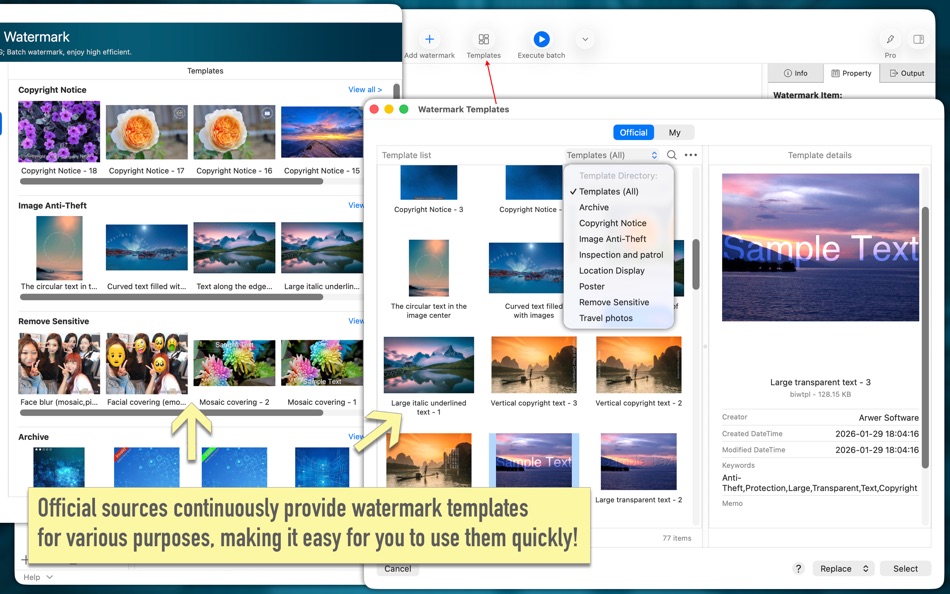Switch to the Property tab
The width and height of the screenshot is (950, 594).
[851, 72]
